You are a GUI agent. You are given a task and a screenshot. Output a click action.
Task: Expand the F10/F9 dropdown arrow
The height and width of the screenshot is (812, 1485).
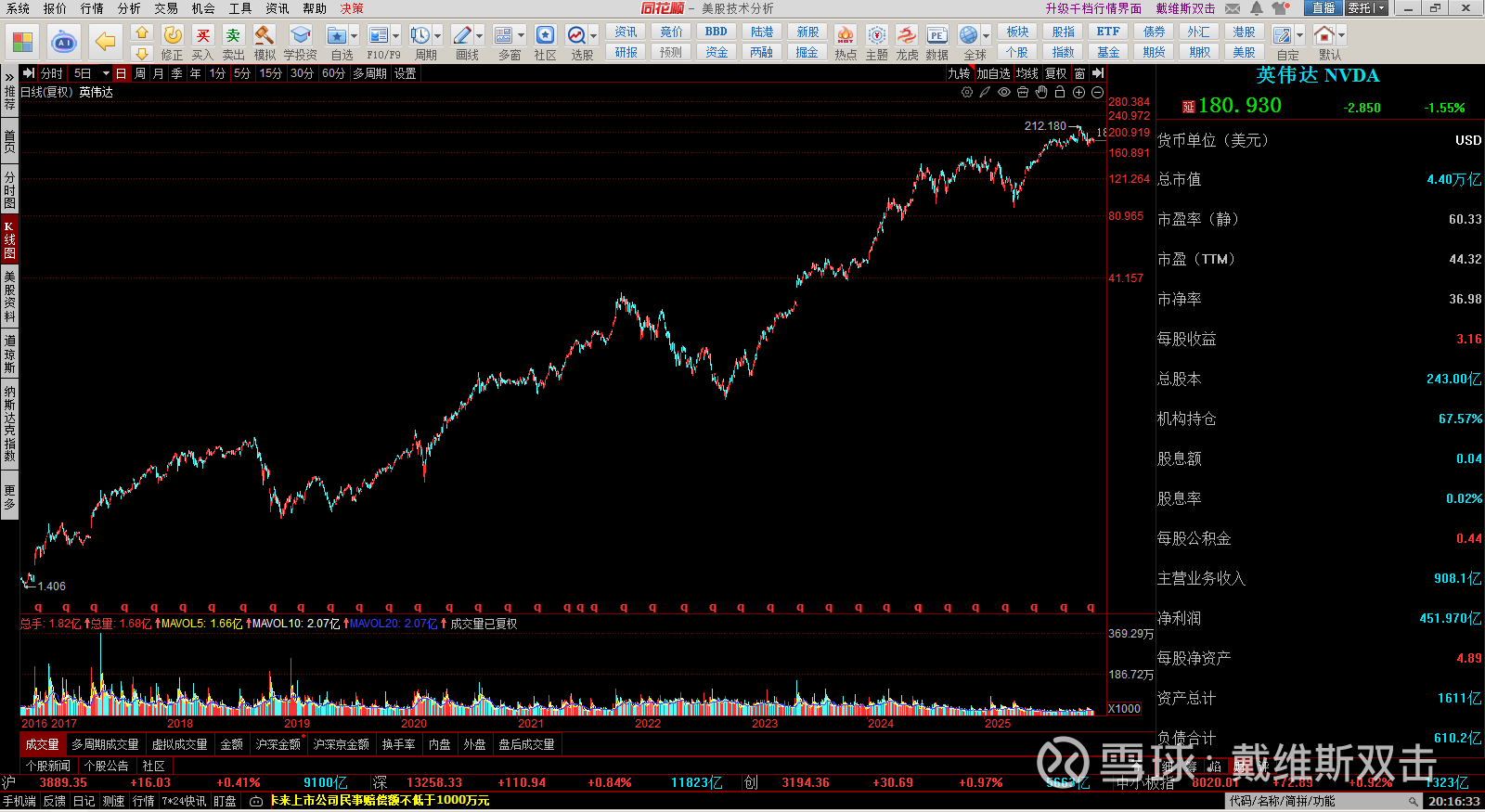coord(396,36)
